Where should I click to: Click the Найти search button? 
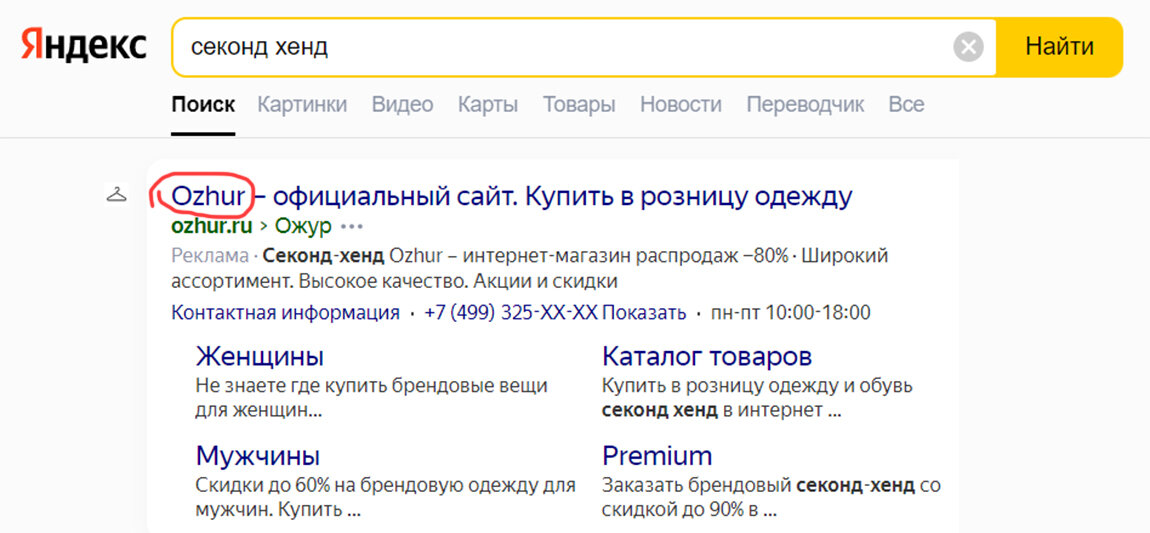coord(1059,47)
